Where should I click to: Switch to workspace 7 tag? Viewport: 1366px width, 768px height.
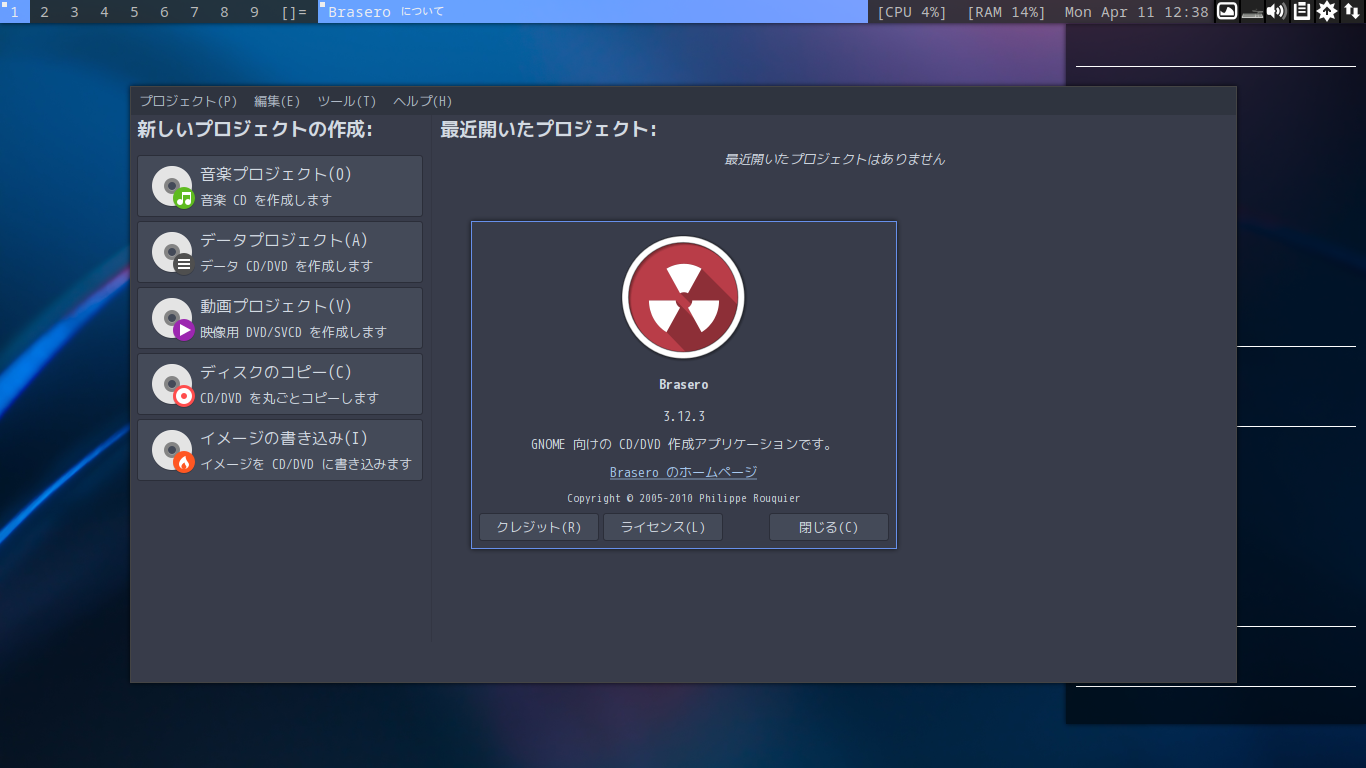click(x=194, y=12)
